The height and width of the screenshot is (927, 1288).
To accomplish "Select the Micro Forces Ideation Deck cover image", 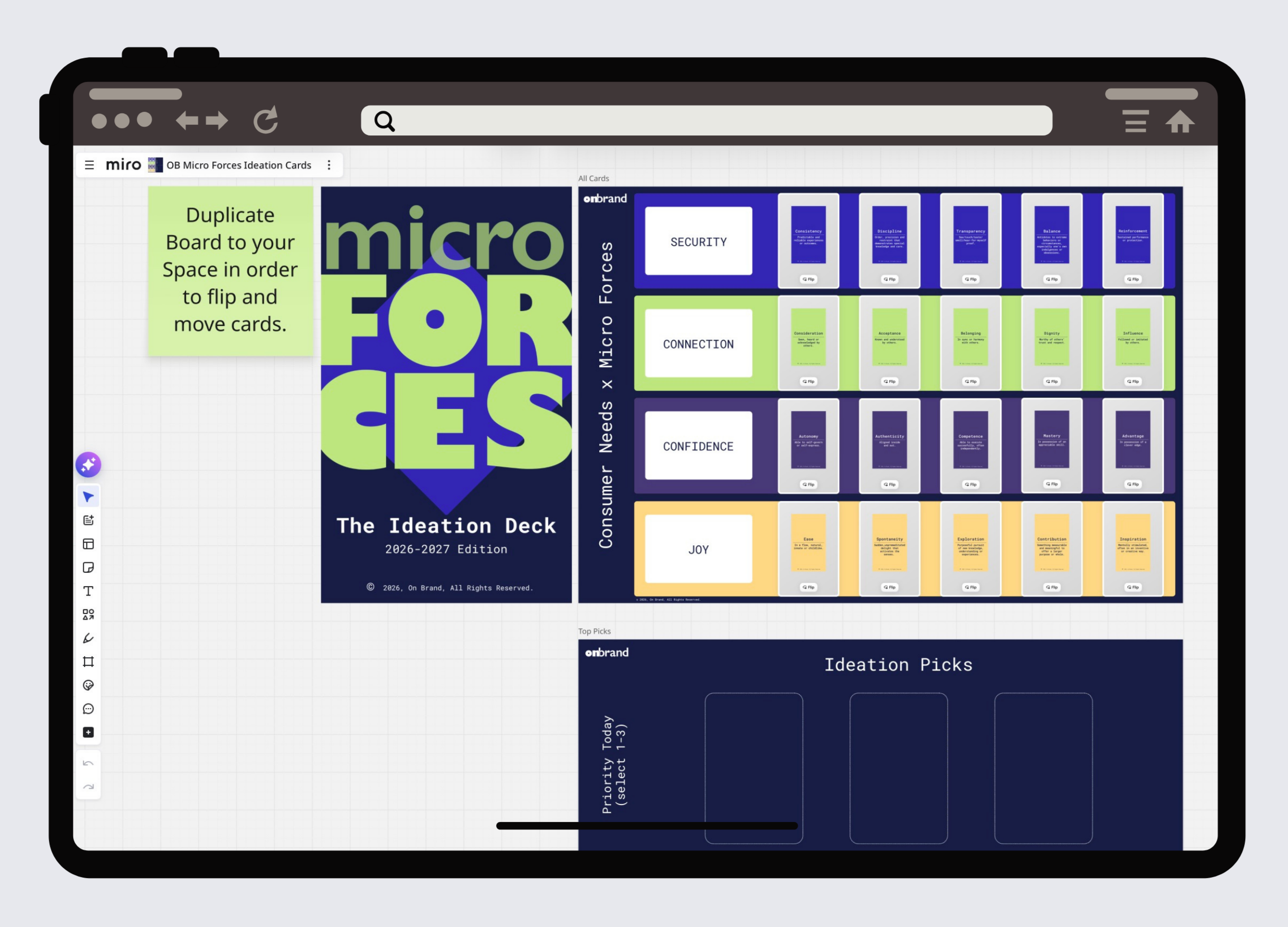I will tap(446, 394).
